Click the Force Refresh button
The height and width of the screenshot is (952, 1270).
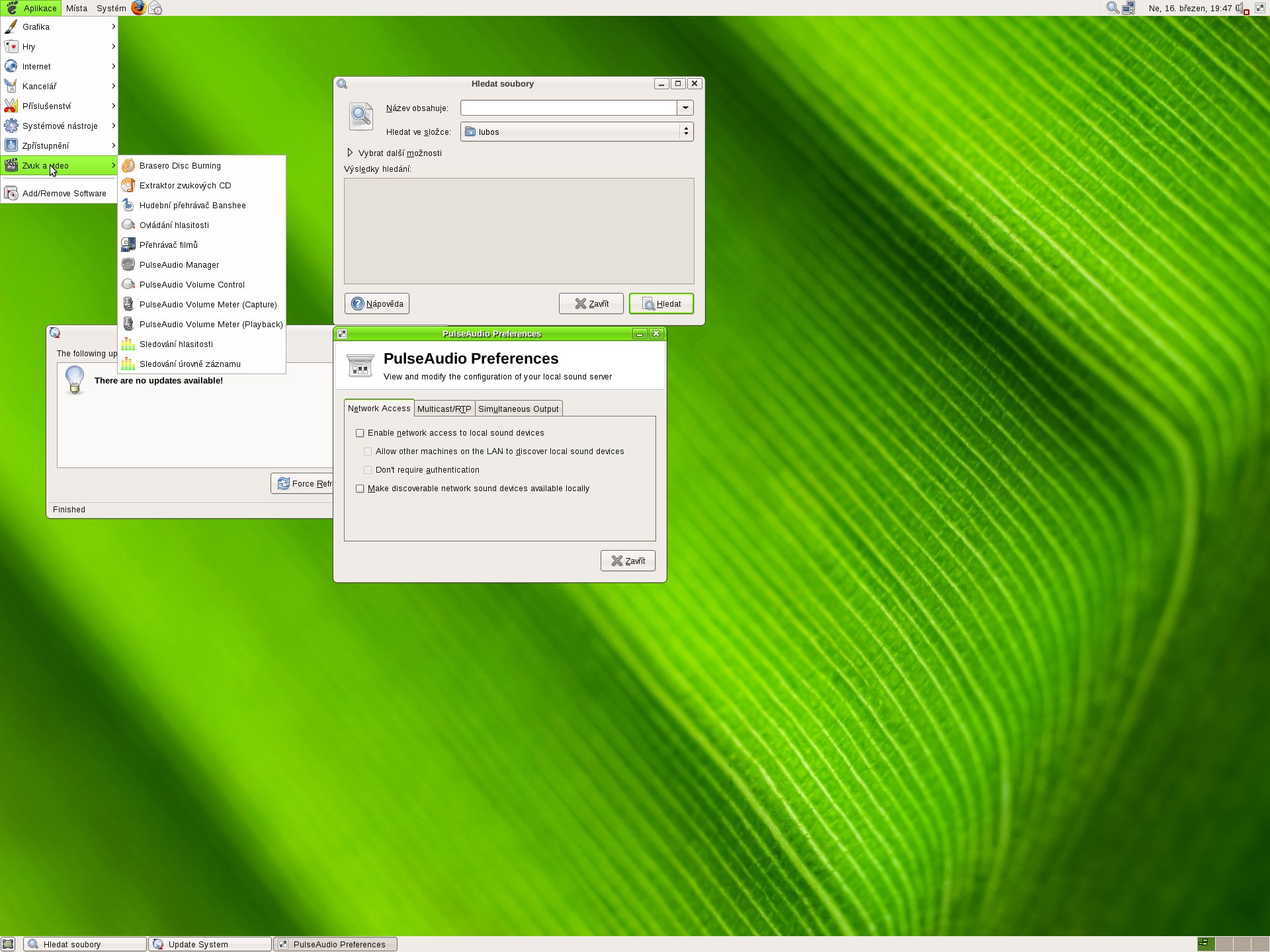[302, 483]
